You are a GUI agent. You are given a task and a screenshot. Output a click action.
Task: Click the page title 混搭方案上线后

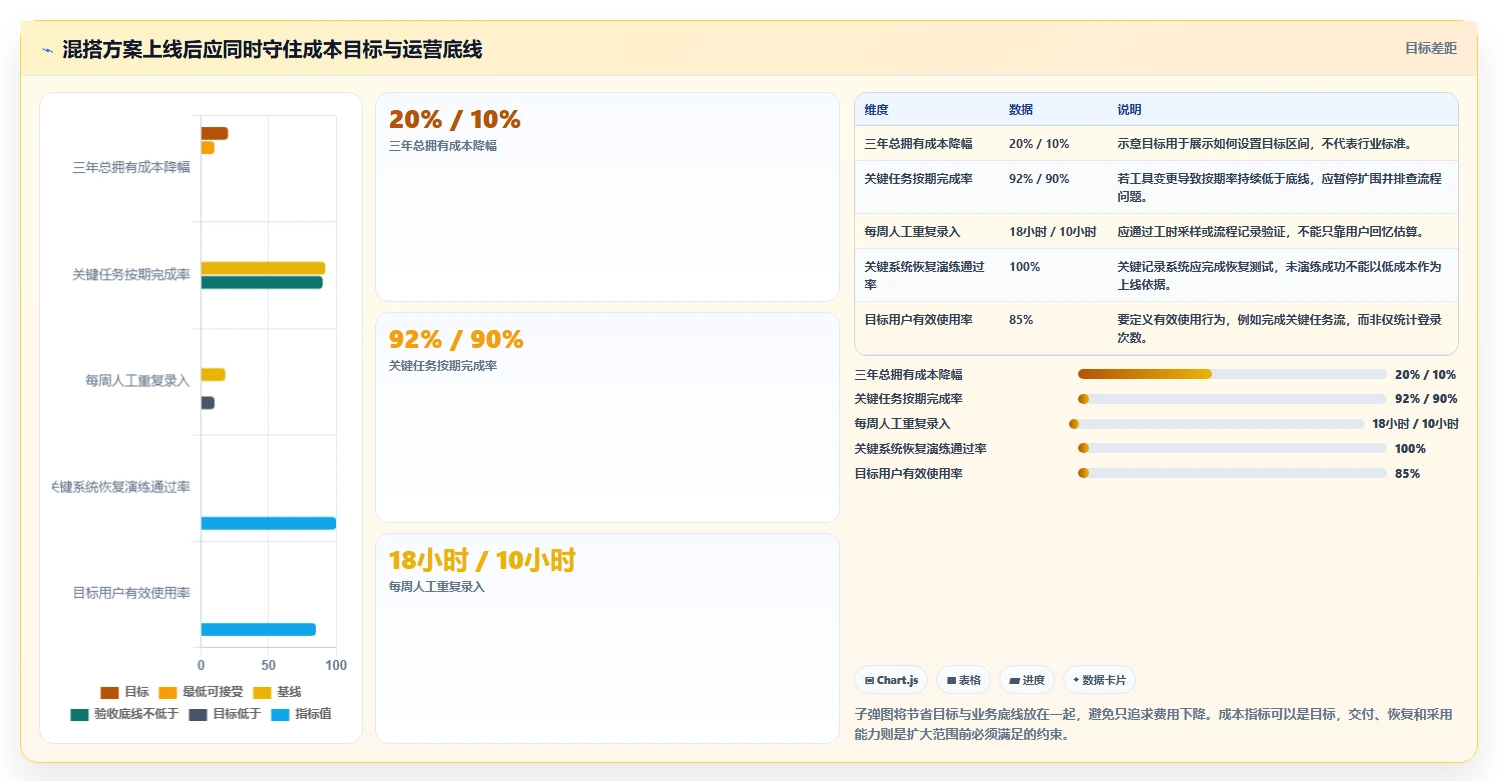(272, 50)
